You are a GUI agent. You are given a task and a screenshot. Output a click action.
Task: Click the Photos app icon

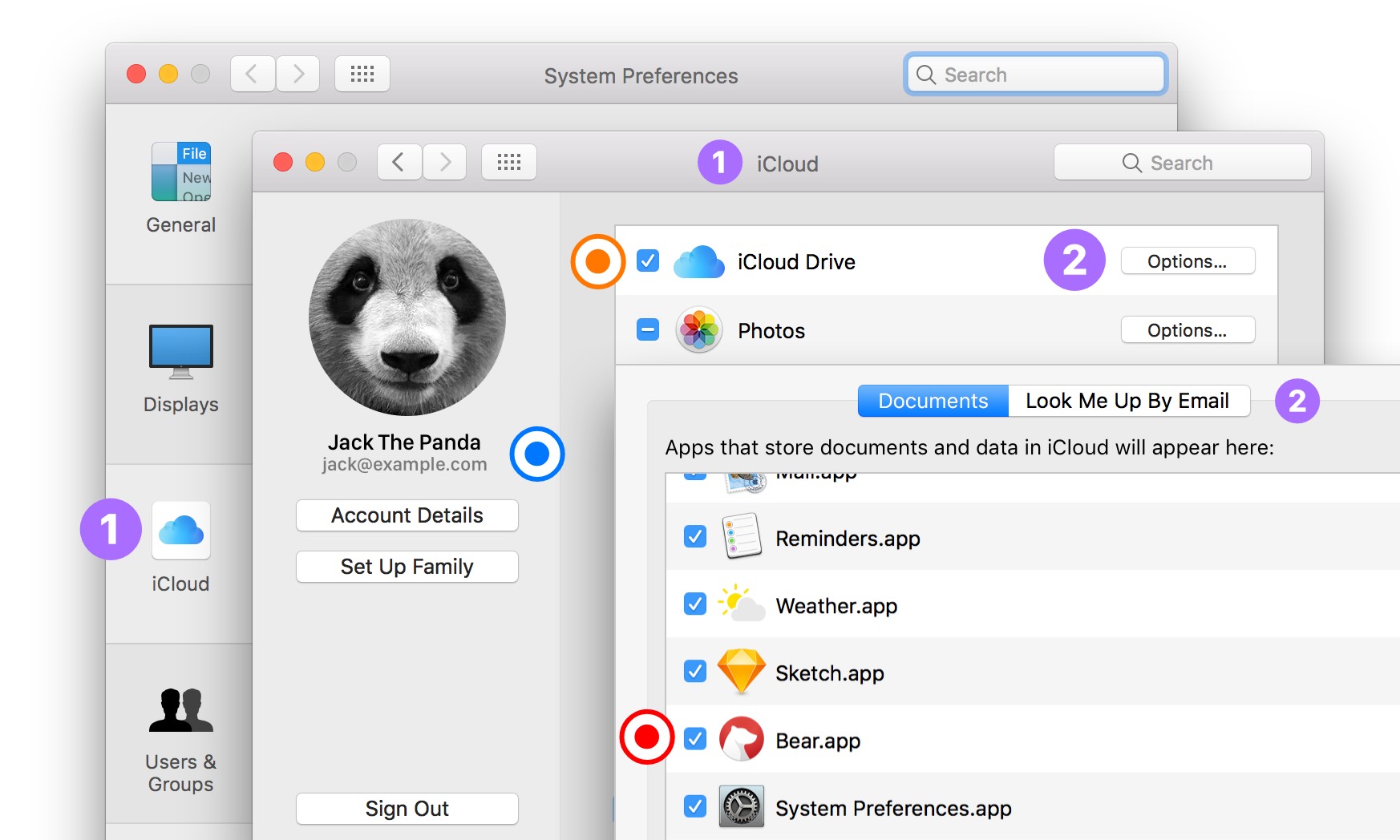pyautogui.click(x=698, y=330)
